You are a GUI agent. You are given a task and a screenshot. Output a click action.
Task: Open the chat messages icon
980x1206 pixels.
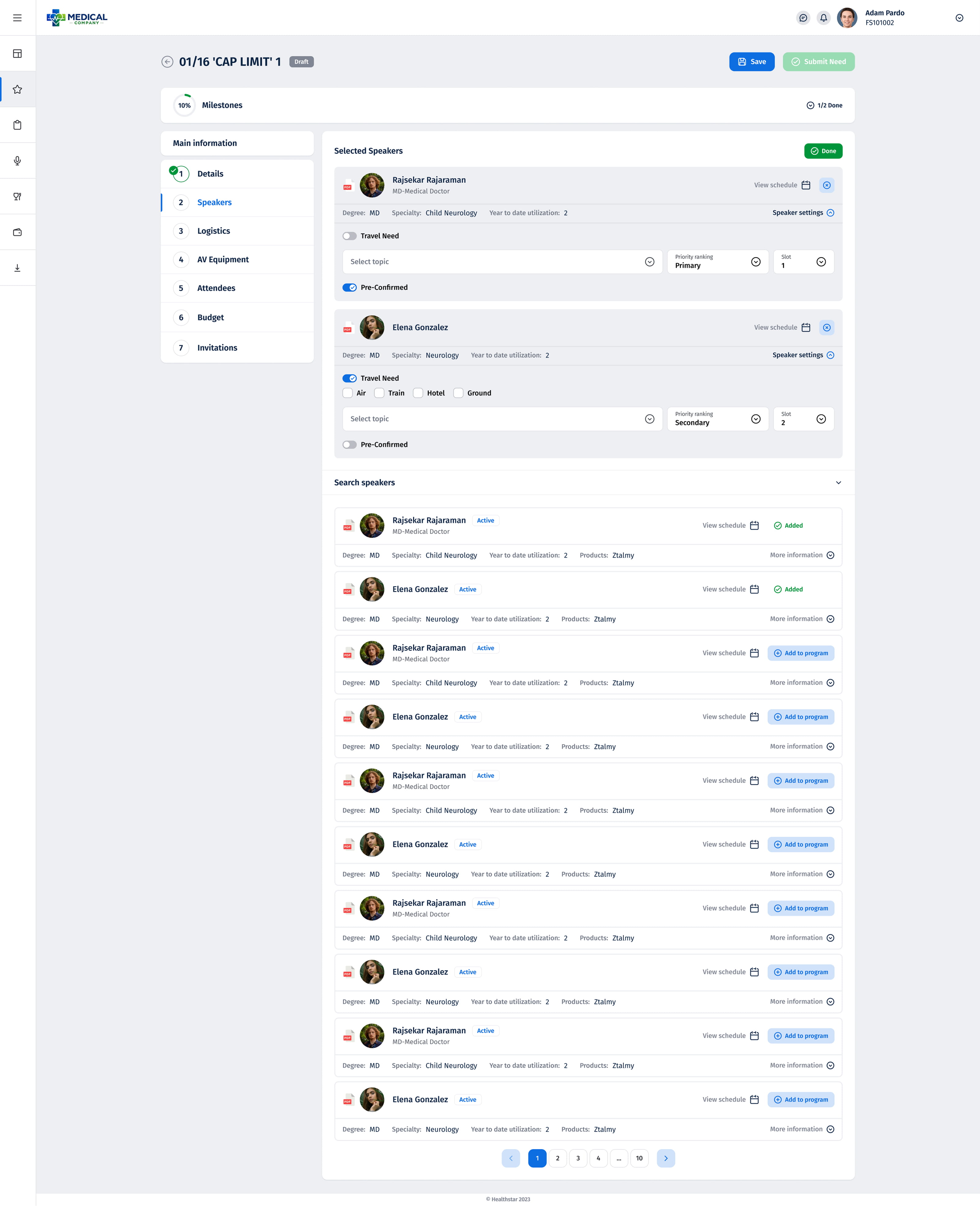803,18
